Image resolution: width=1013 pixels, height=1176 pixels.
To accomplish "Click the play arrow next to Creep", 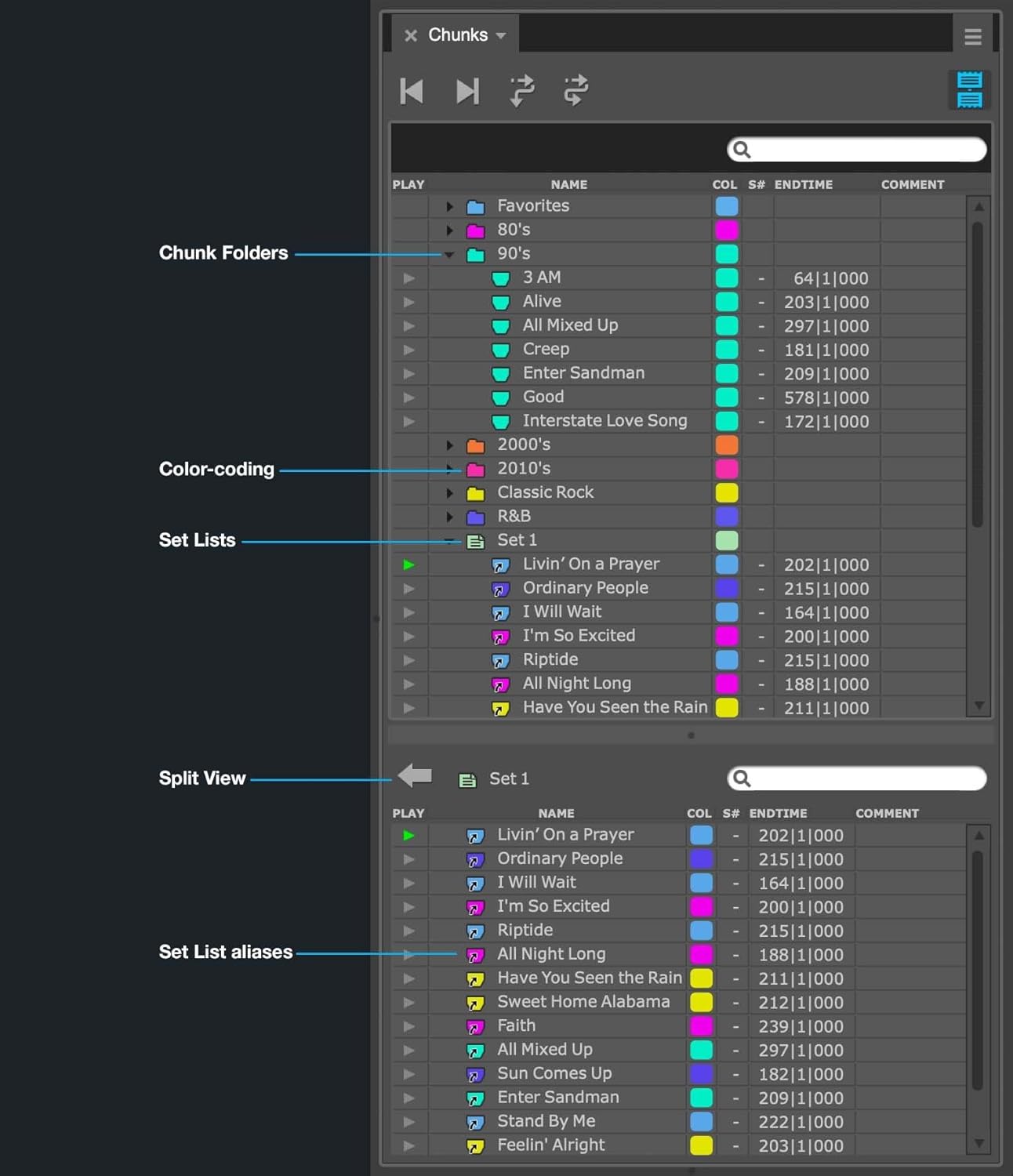I will click(408, 350).
